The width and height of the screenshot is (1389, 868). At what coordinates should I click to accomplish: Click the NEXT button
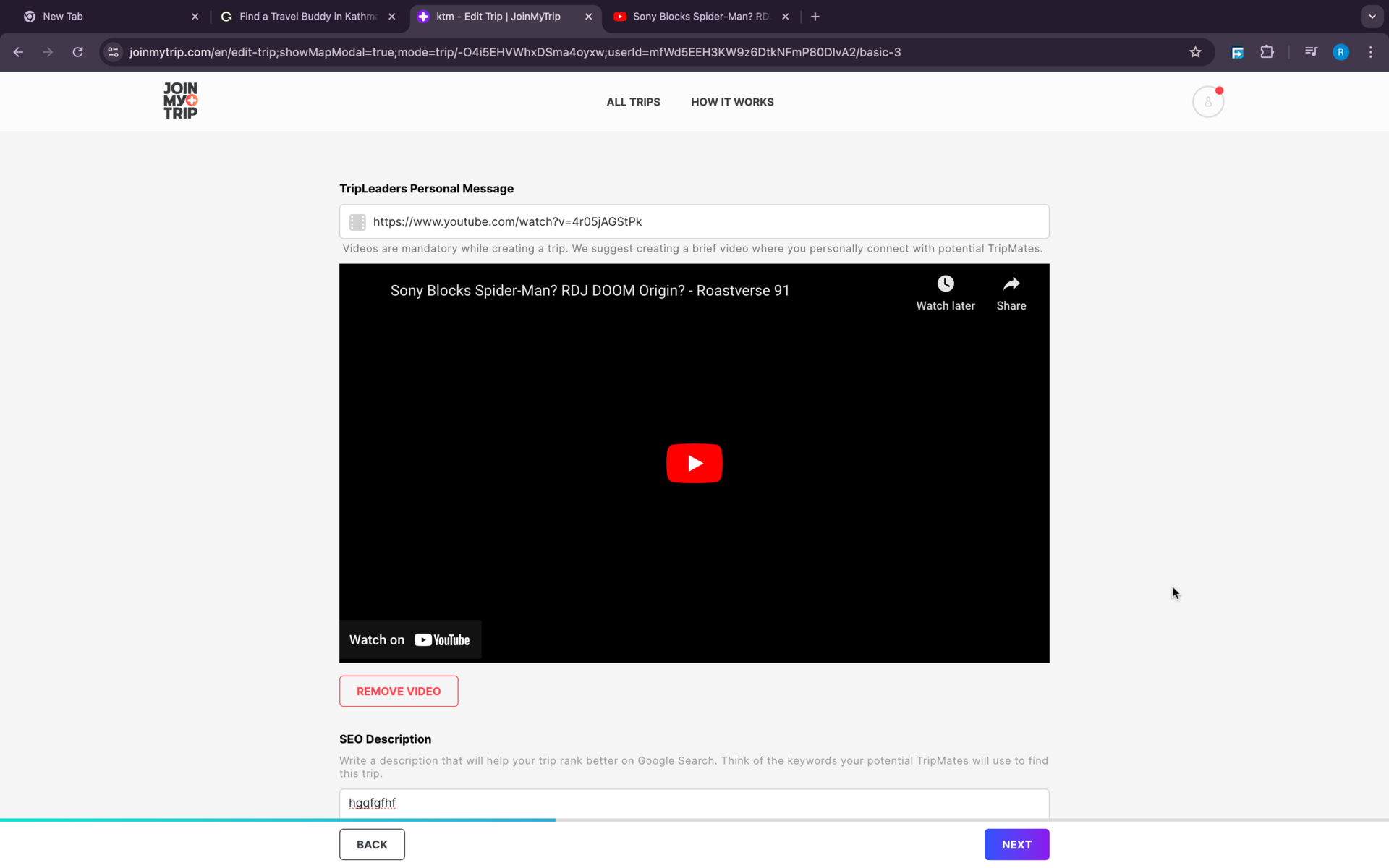1016,844
